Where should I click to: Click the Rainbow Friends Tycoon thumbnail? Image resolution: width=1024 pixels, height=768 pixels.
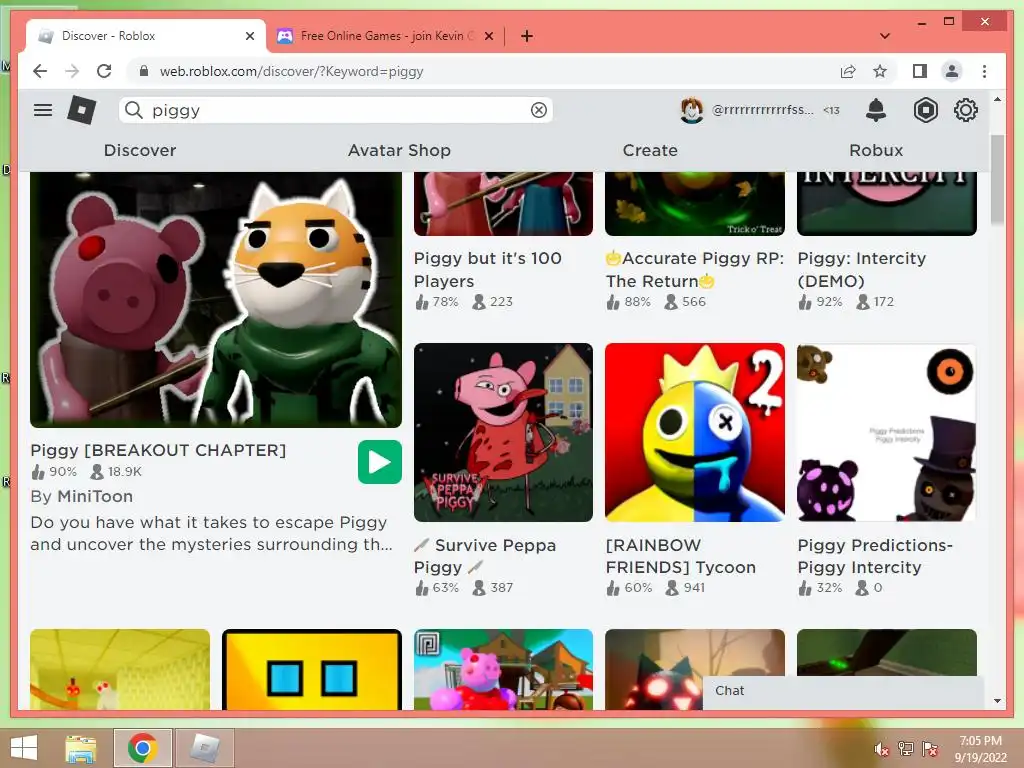click(x=695, y=432)
